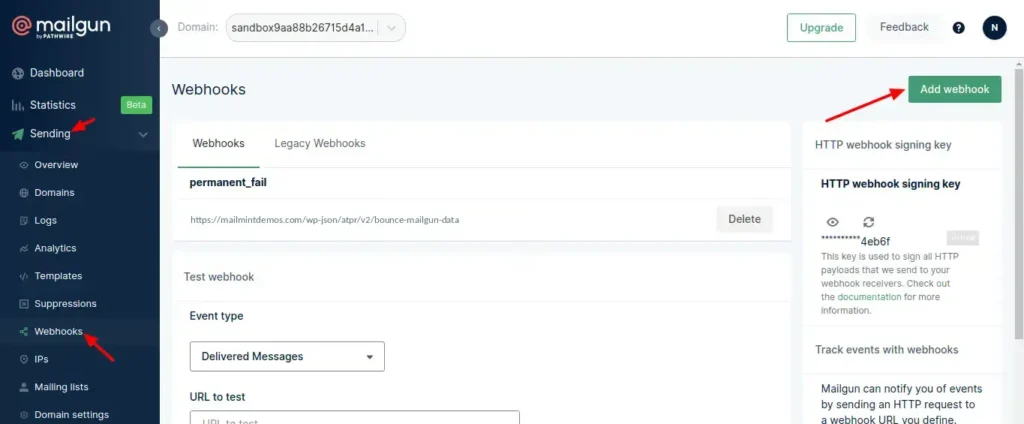Collapse the sidebar with the chevron button

pos(159,29)
